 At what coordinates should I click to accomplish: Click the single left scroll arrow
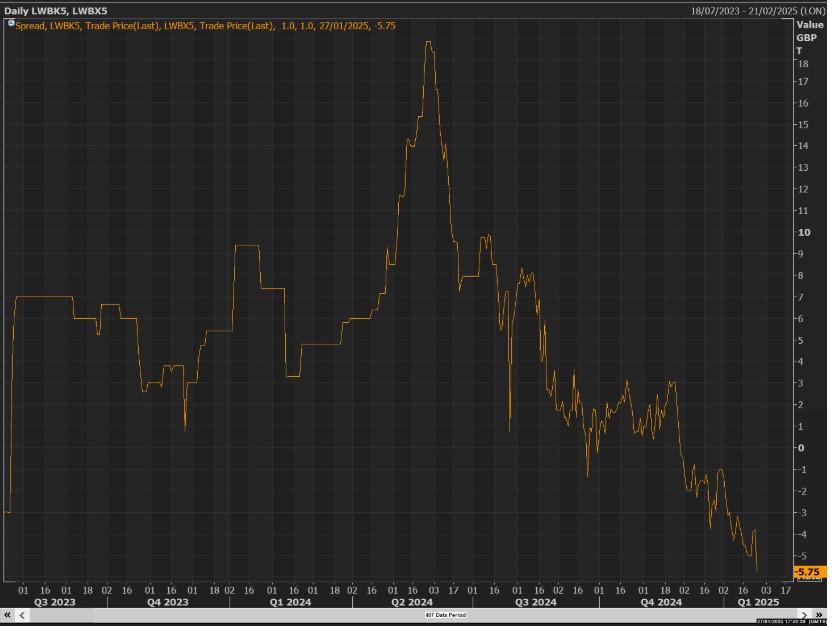click(x=21, y=616)
